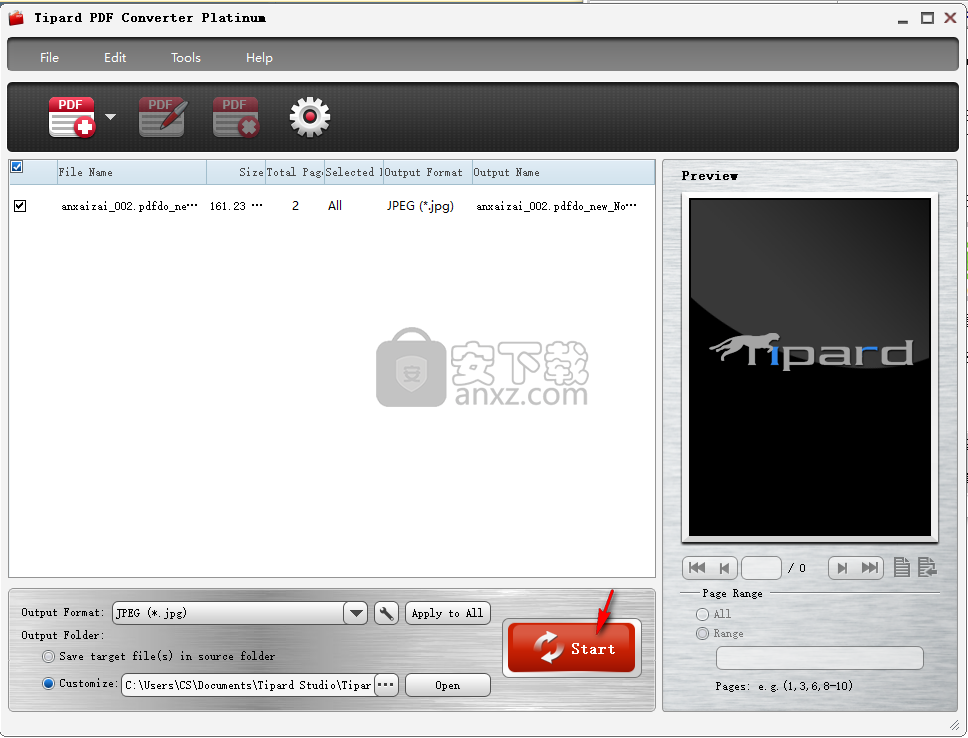Click the red Start conversion button

[572, 648]
